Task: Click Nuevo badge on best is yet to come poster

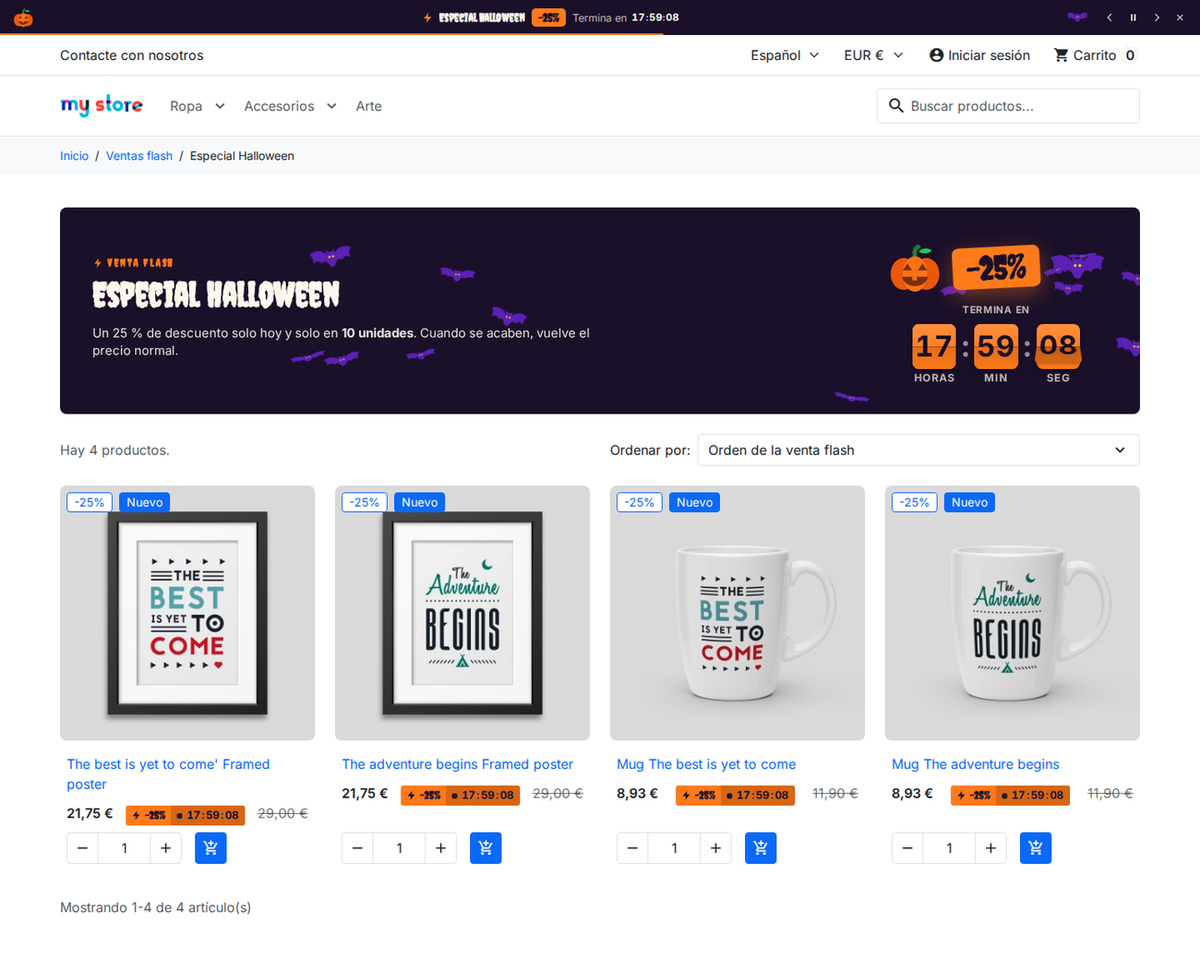Action: [144, 502]
